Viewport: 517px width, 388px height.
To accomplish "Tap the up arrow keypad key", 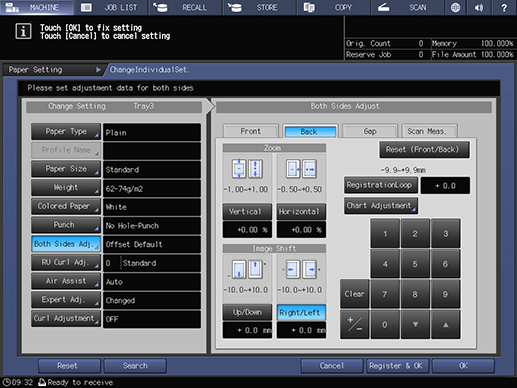I will click(445, 324).
